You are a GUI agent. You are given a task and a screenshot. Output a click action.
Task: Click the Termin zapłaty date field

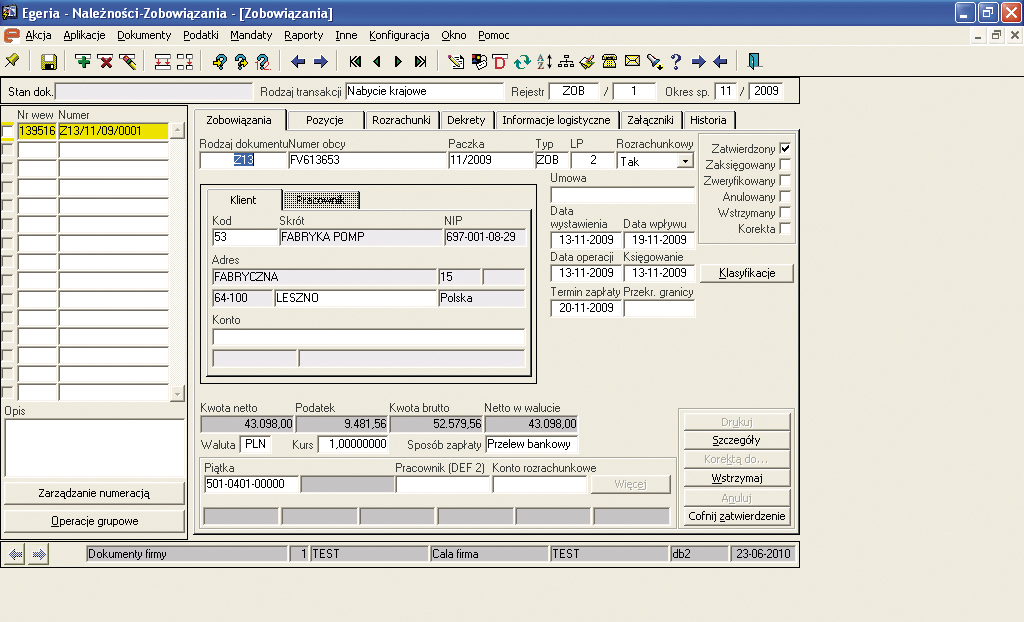pyautogui.click(x=586, y=308)
